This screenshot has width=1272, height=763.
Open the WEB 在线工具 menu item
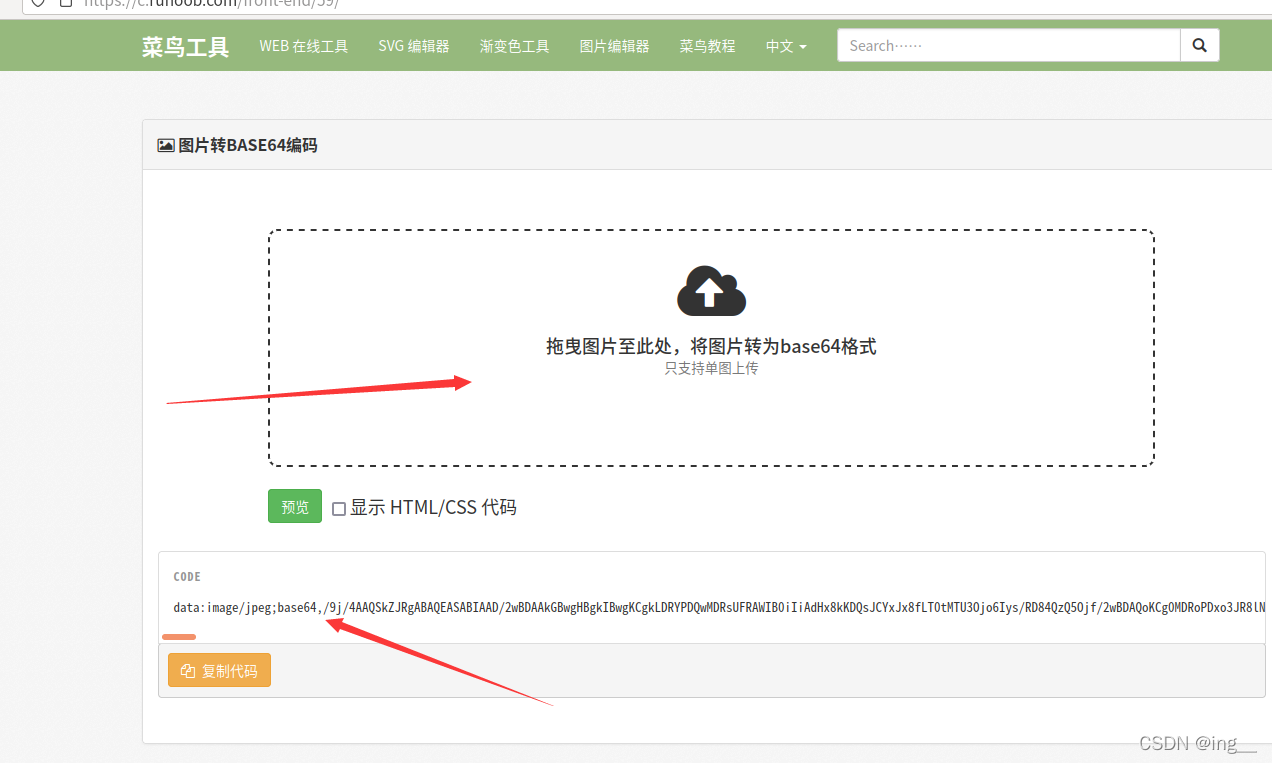click(304, 46)
